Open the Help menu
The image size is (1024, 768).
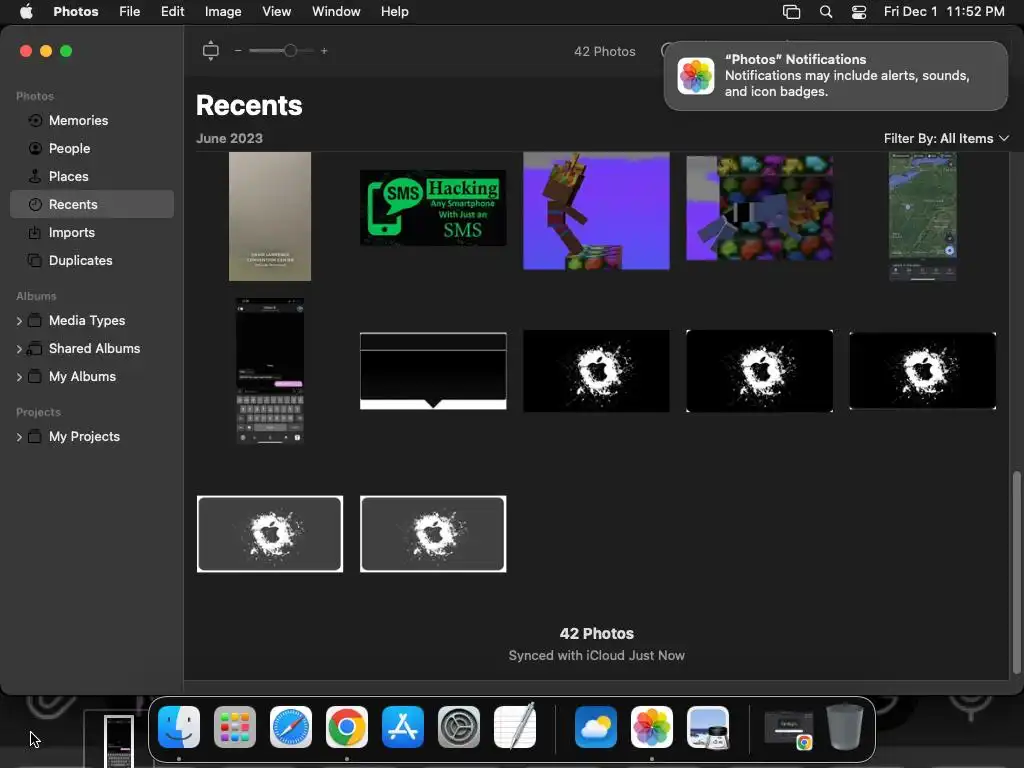pyautogui.click(x=394, y=12)
